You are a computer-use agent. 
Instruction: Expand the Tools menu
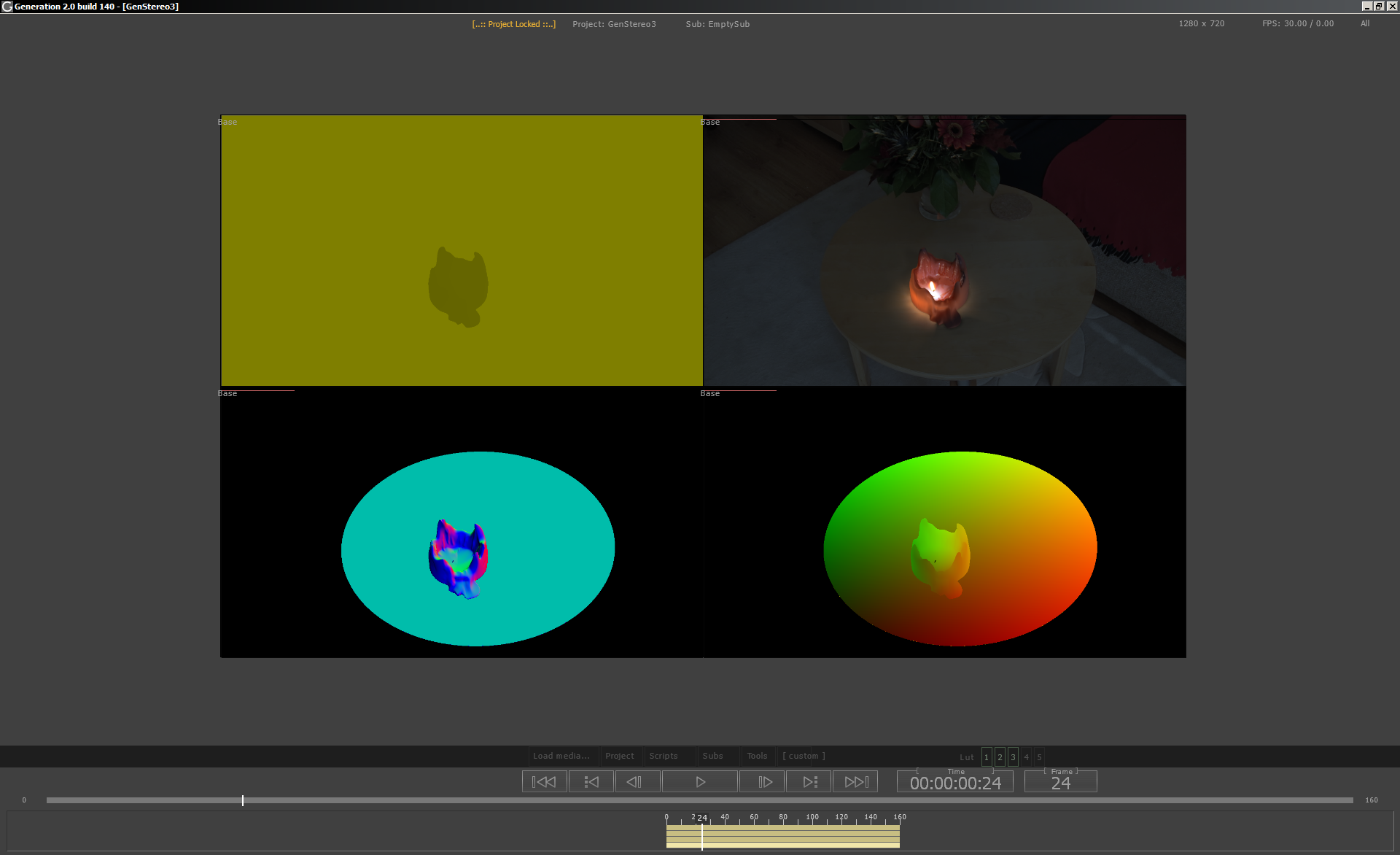pos(757,756)
